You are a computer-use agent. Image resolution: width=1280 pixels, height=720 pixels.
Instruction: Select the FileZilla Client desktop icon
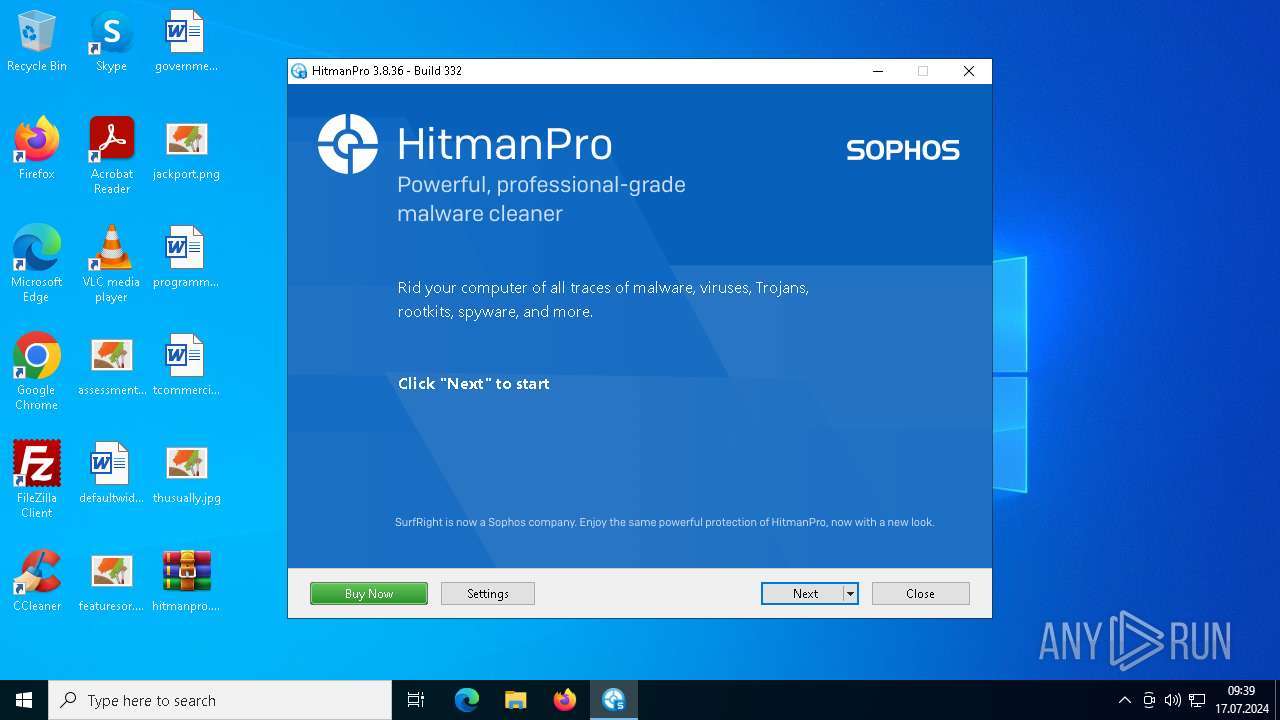[x=37, y=480]
